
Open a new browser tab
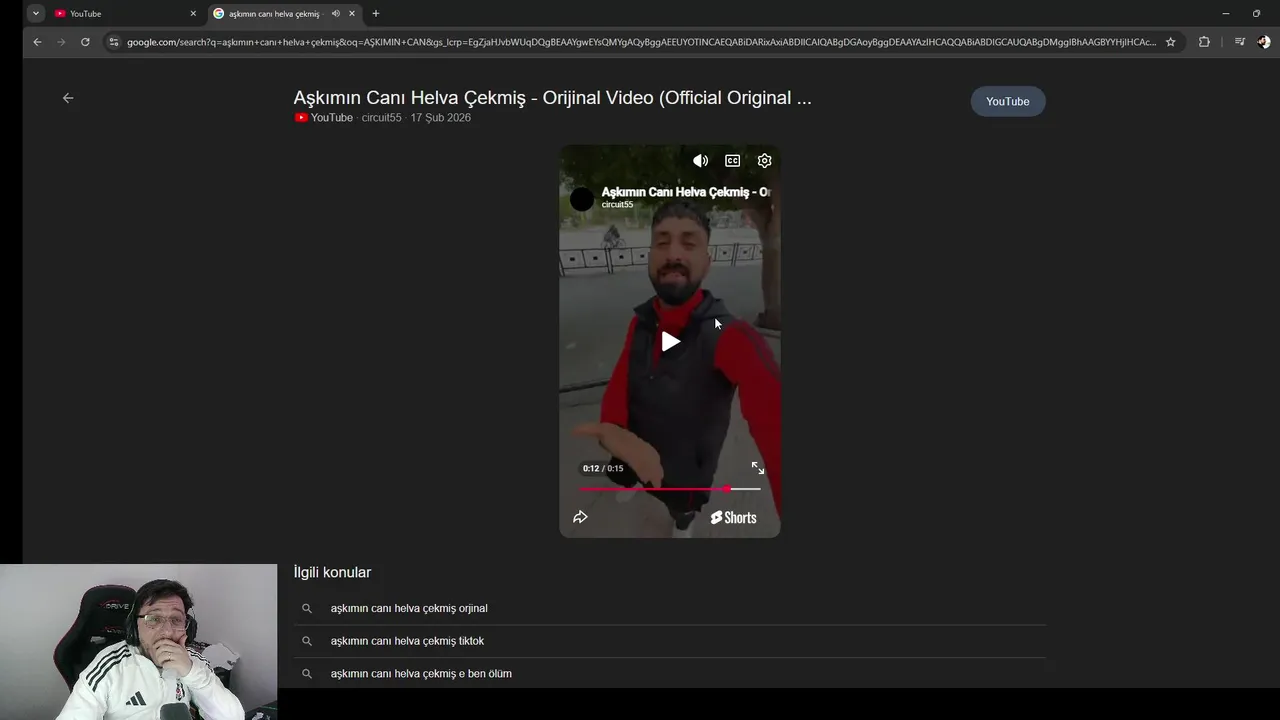coord(376,14)
